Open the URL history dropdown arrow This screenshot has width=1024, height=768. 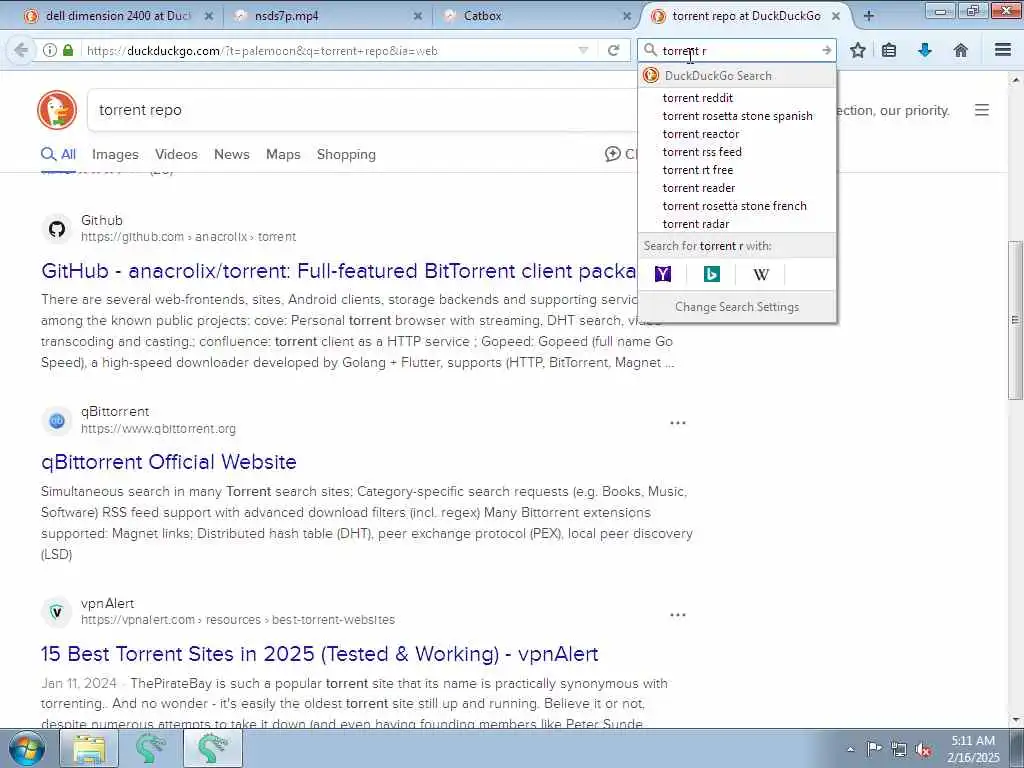point(583,50)
